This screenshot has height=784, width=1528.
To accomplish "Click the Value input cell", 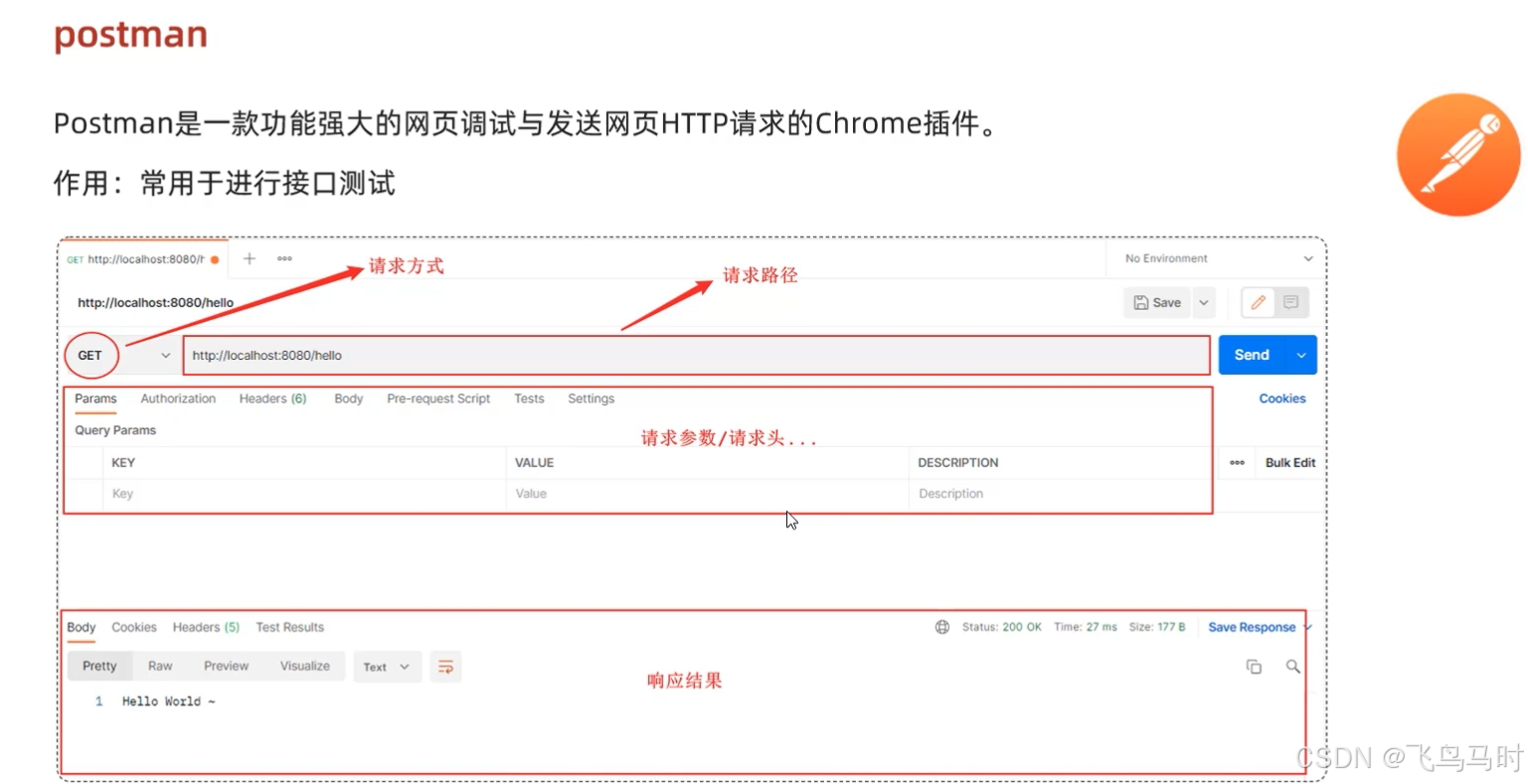I will [x=707, y=494].
